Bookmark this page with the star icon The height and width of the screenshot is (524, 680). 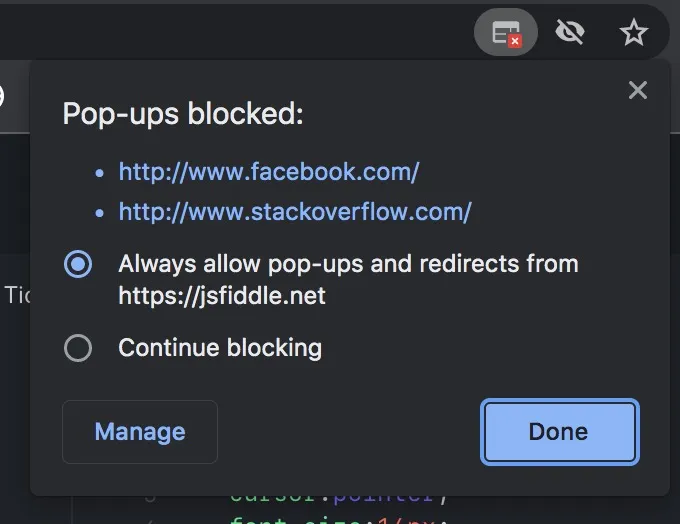634,33
